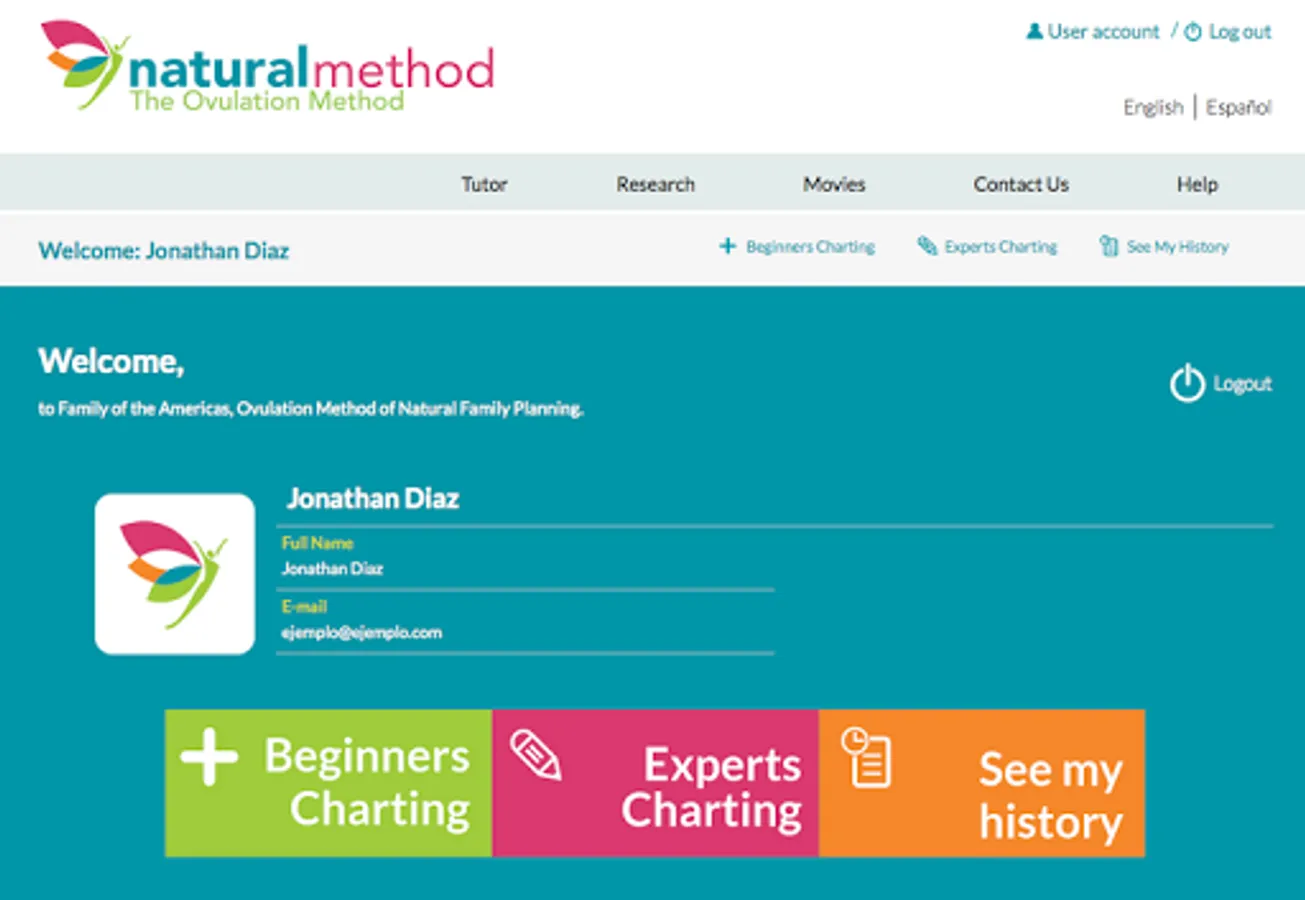Click the orange See my history tile

tap(982, 783)
